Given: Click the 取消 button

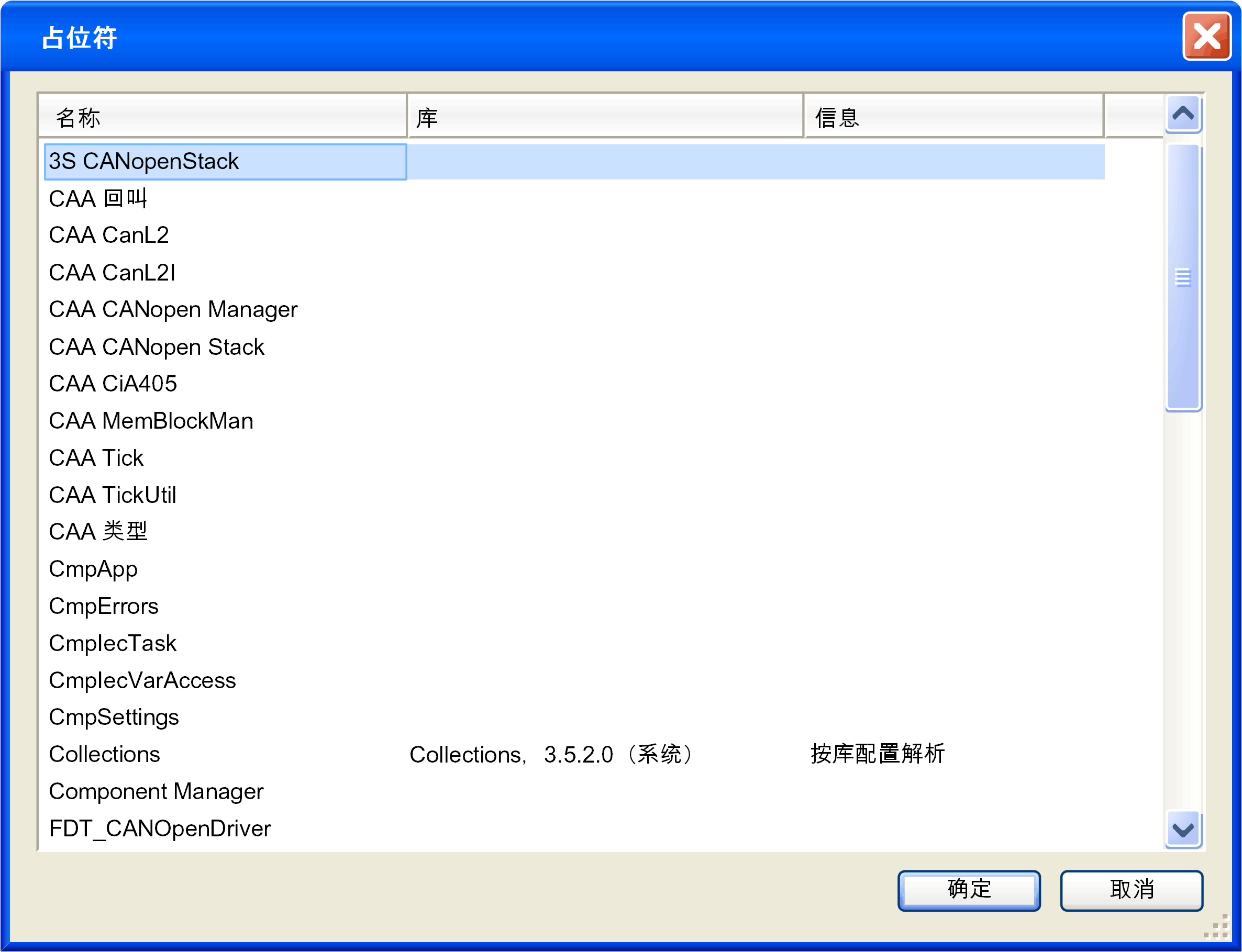Looking at the screenshot, I should 1131,890.
